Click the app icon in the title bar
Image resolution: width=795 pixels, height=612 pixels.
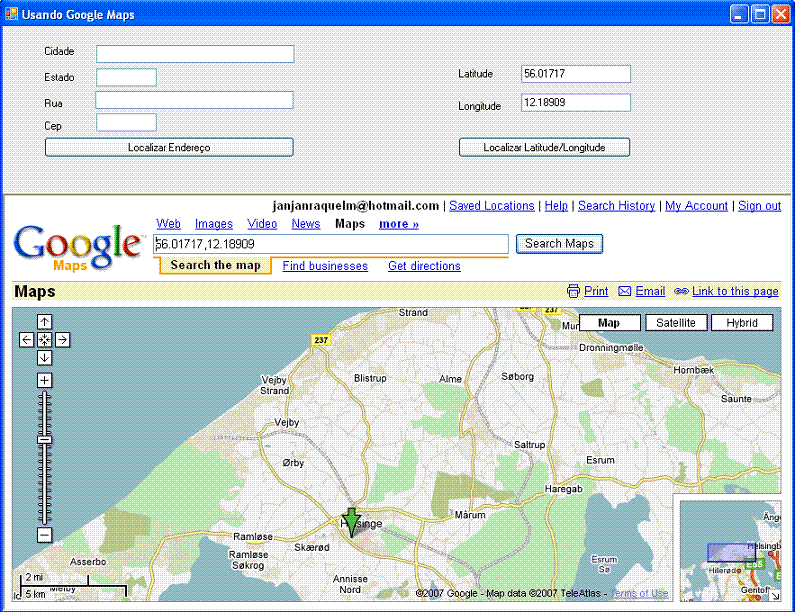point(11,14)
